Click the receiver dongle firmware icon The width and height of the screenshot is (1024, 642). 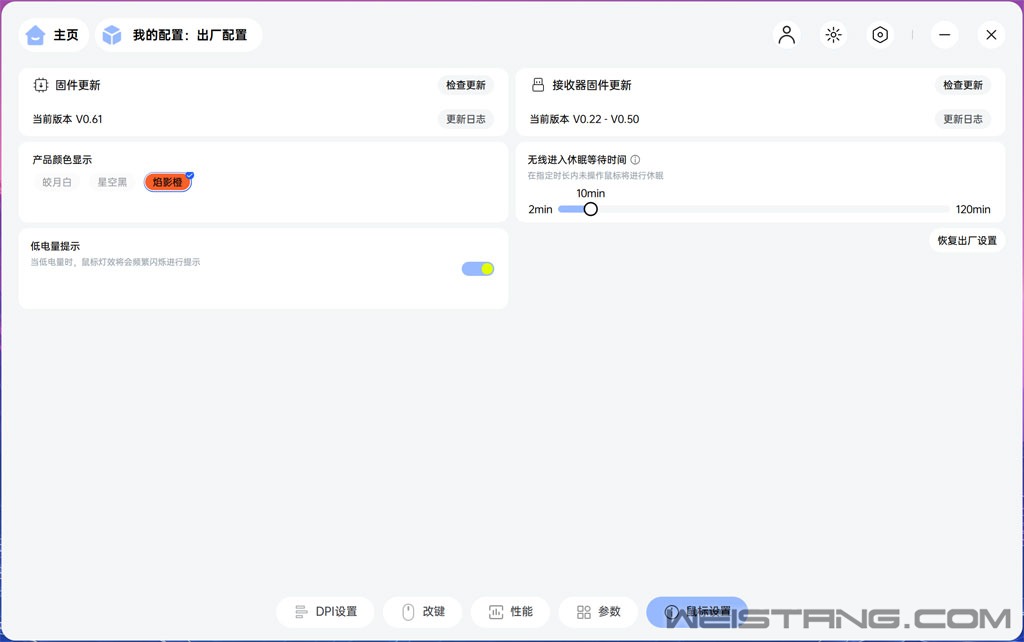(x=537, y=85)
